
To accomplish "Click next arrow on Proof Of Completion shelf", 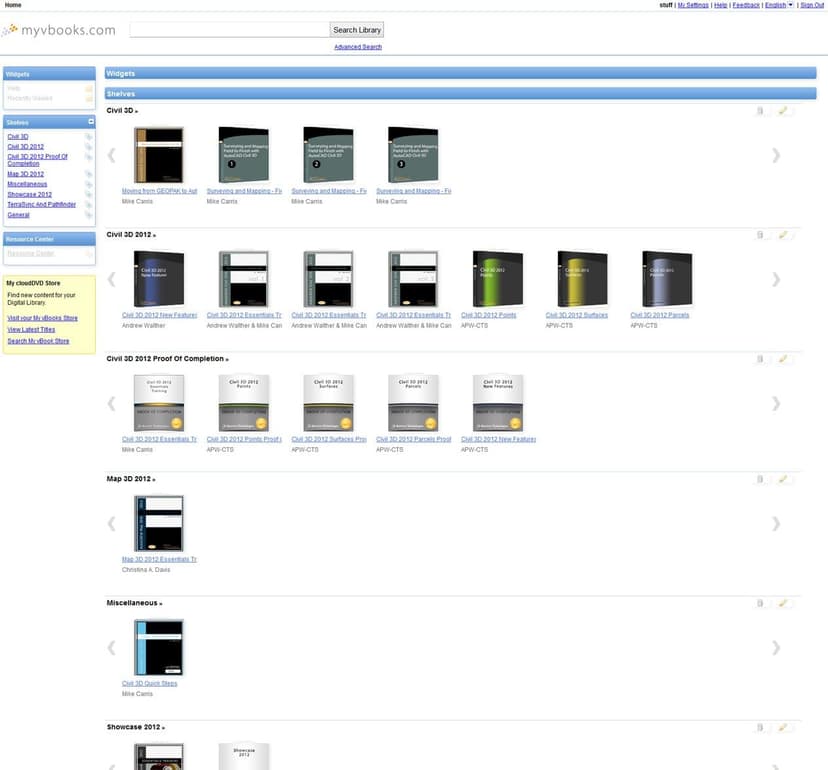I will point(775,403).
